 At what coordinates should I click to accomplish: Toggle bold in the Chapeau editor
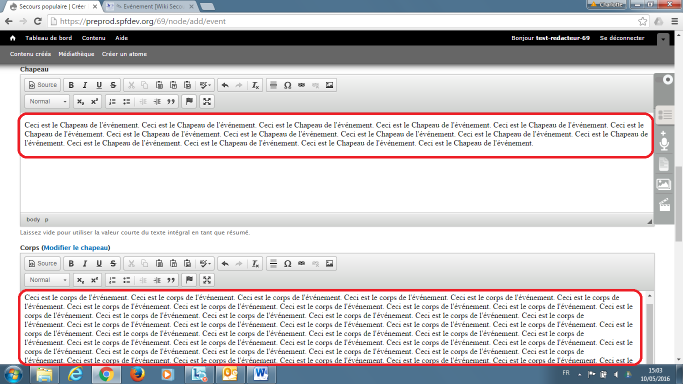tap(71, 85)
